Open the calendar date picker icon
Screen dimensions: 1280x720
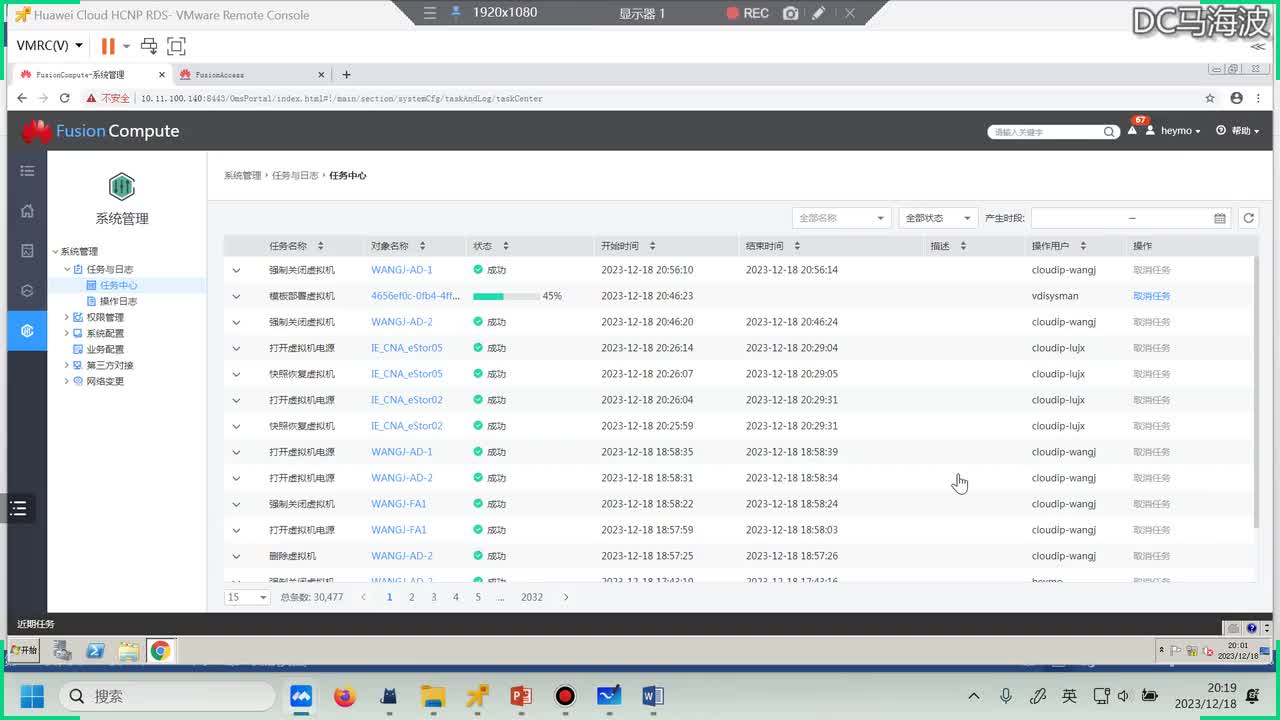pyautogui.click(x=1220, y=218)
